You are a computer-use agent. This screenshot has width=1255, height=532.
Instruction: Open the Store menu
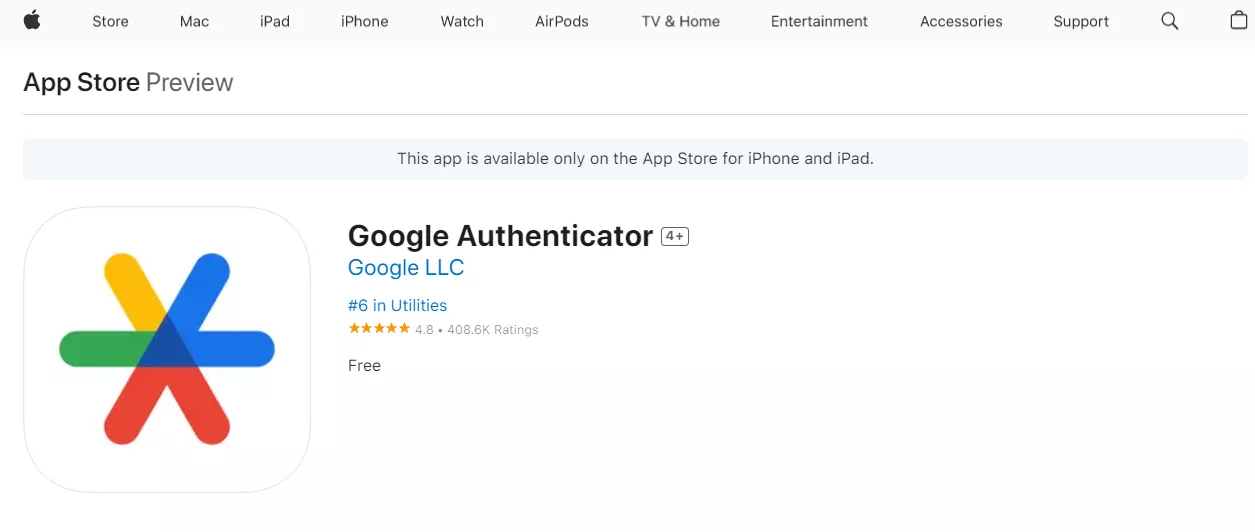tap(110, 21)
